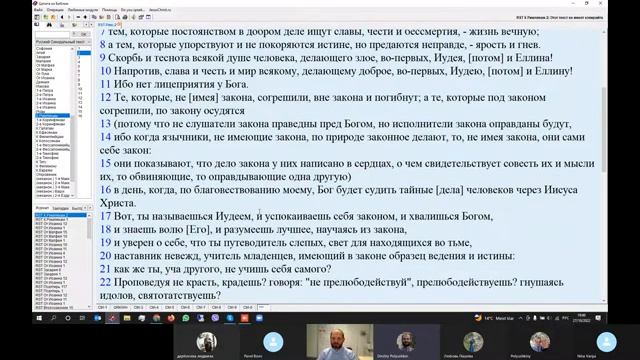The width and height of the screenshot is (640, 360).
Task: Click Dmitriy Polyudskiy participant thumbnail in Zoom
Action: (x=406, y=342)
